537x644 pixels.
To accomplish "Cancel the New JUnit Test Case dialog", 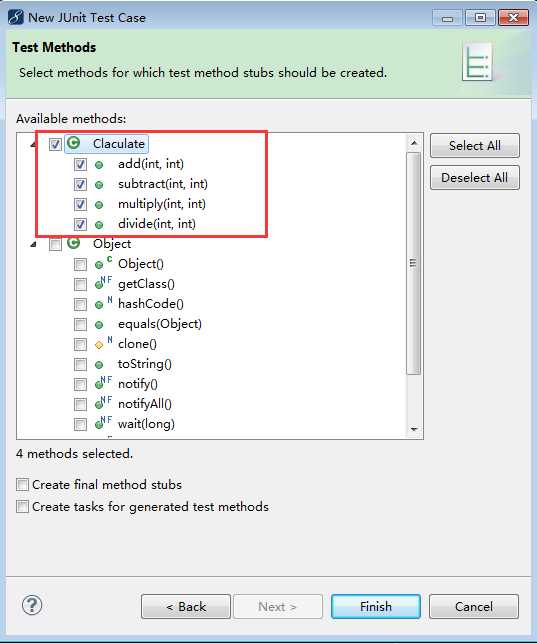I will [x=474, y=606].
